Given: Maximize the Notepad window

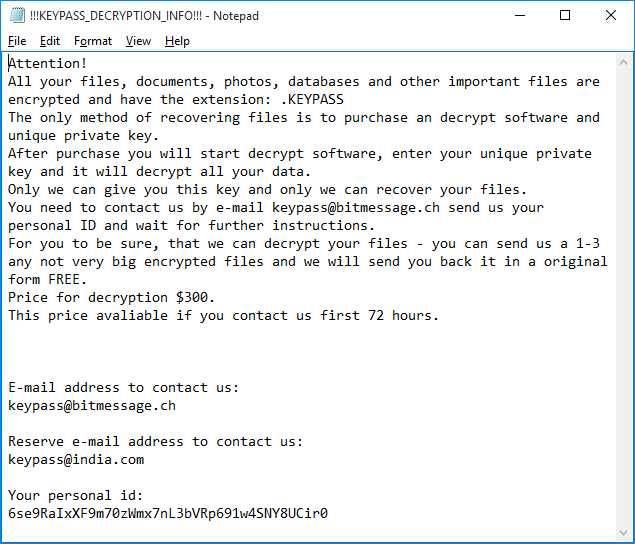Looking at the screenshot, I should point(565,16).
